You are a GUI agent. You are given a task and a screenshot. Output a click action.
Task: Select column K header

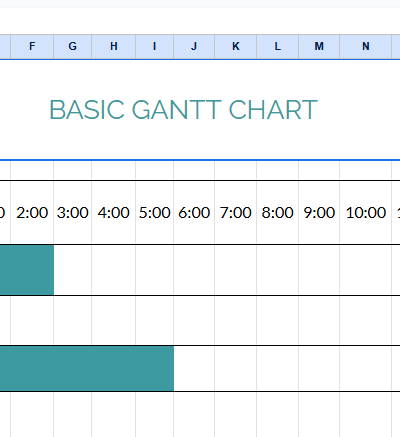[x=236, y=46]
